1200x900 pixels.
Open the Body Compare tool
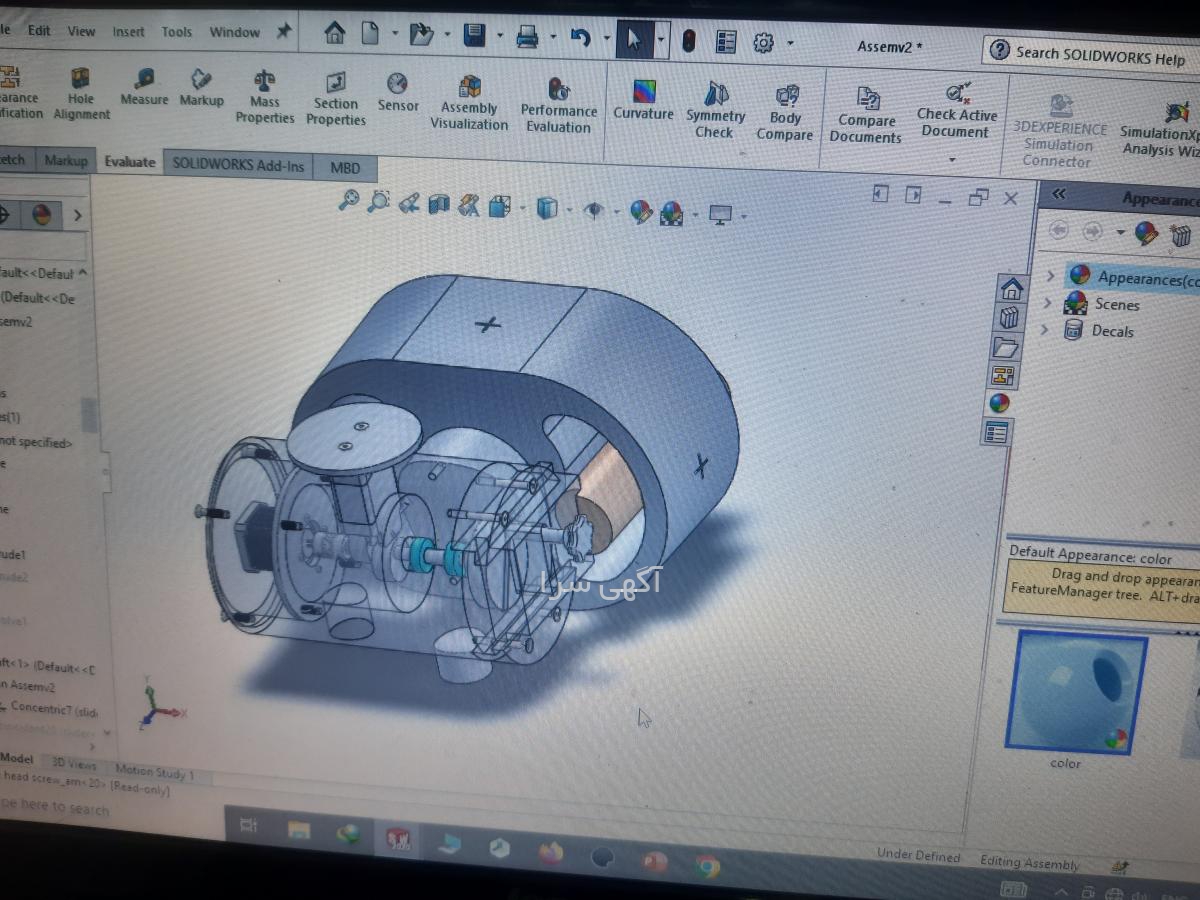(x=785, y=112)
